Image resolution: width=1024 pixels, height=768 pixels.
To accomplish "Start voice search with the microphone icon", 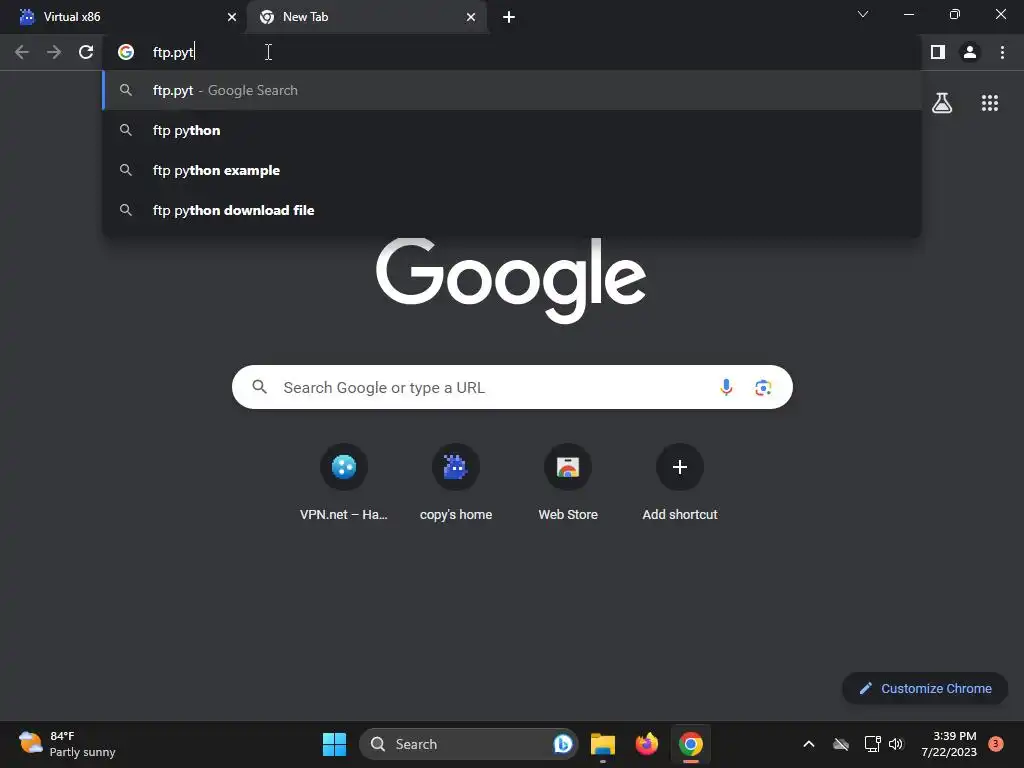I will pyautogui.click(x=726, y=387).
